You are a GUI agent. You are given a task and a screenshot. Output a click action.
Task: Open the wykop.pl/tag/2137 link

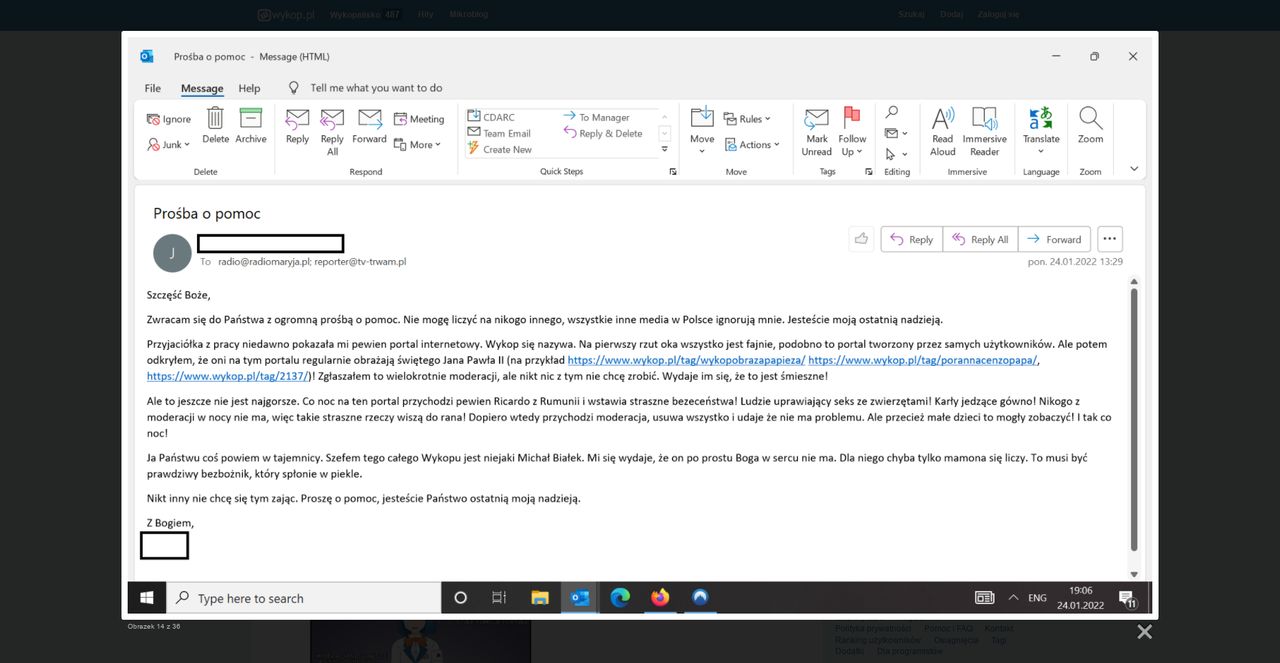tap(228, 376)
